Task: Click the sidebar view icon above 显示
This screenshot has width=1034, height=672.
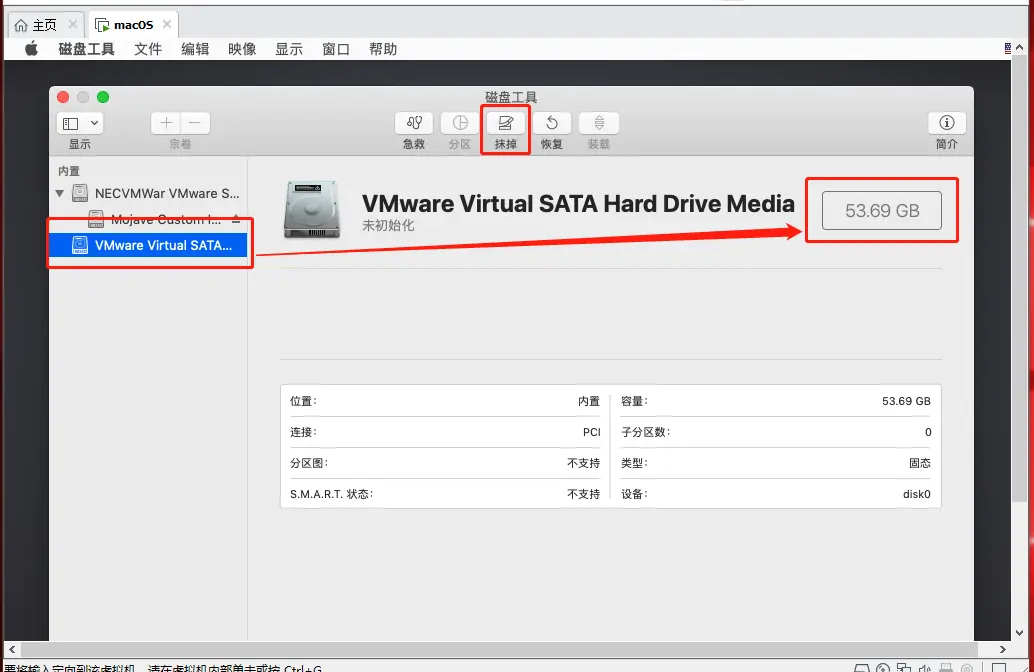Action: coord(71,123)
